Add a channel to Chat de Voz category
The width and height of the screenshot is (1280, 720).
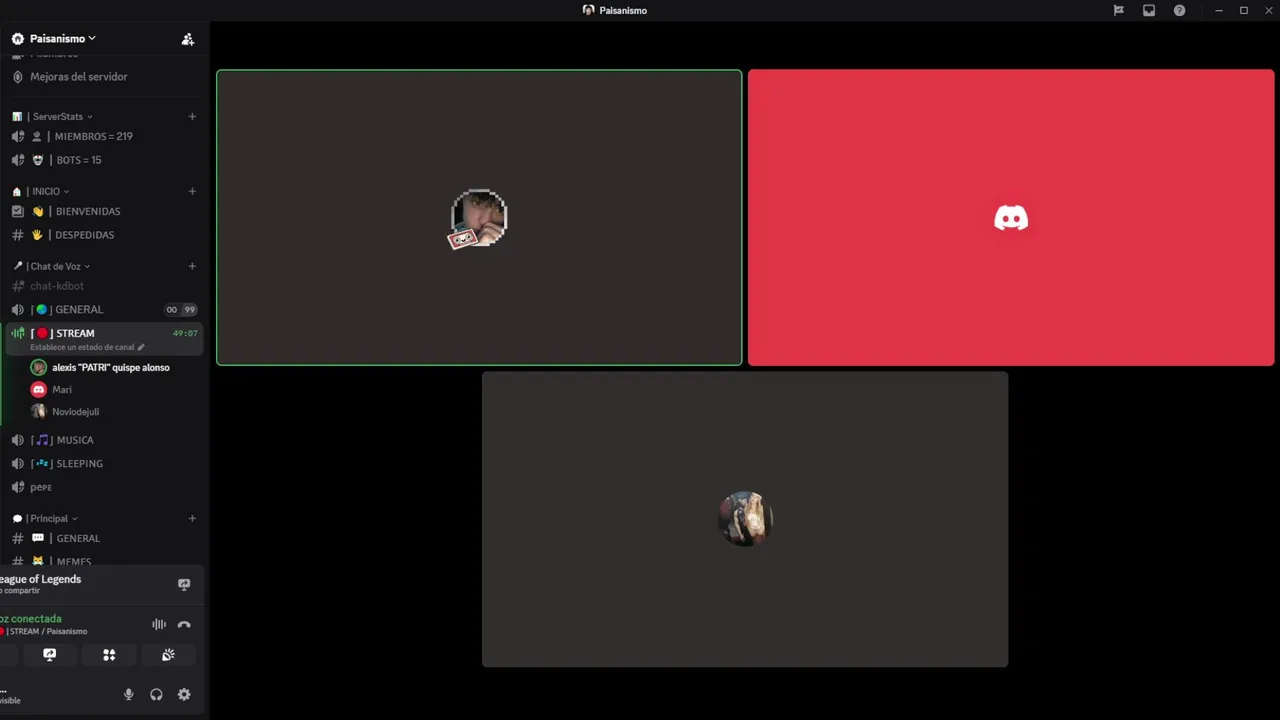pos(192,267)
